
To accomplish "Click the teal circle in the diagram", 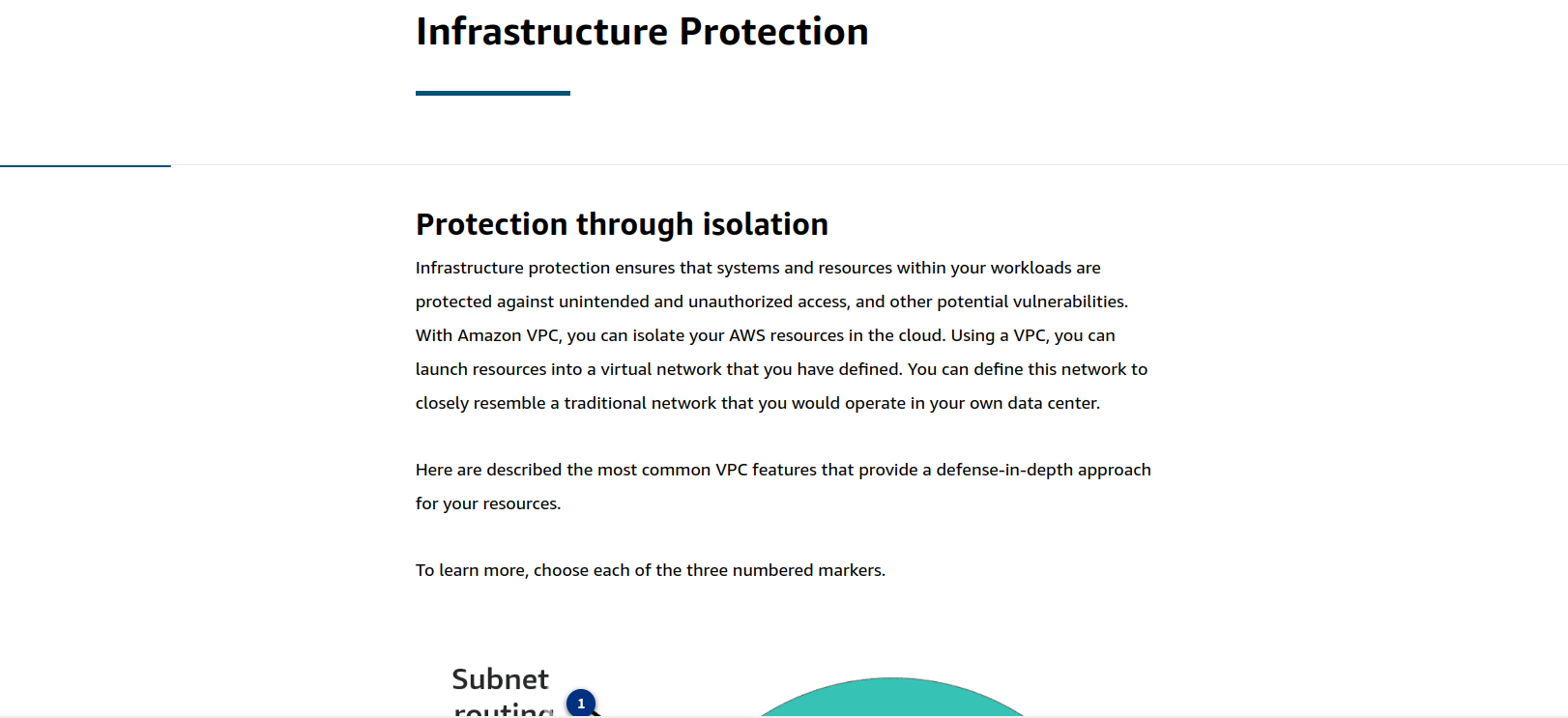I will (891, 697).
